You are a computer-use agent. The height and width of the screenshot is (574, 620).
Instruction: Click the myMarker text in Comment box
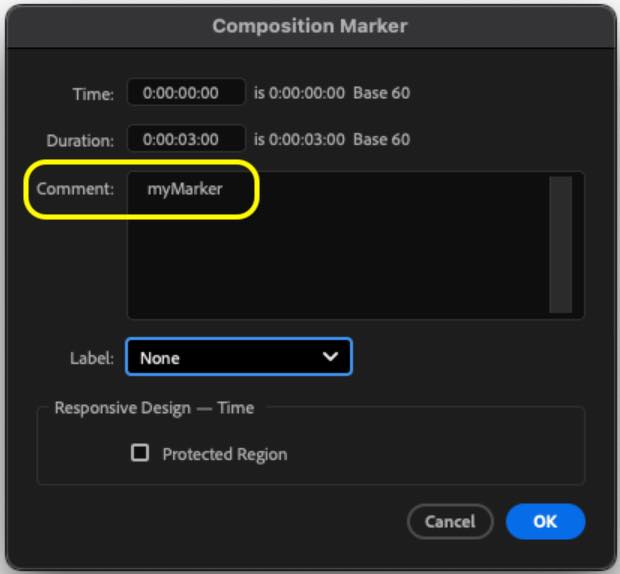click(x=178, y=188)
